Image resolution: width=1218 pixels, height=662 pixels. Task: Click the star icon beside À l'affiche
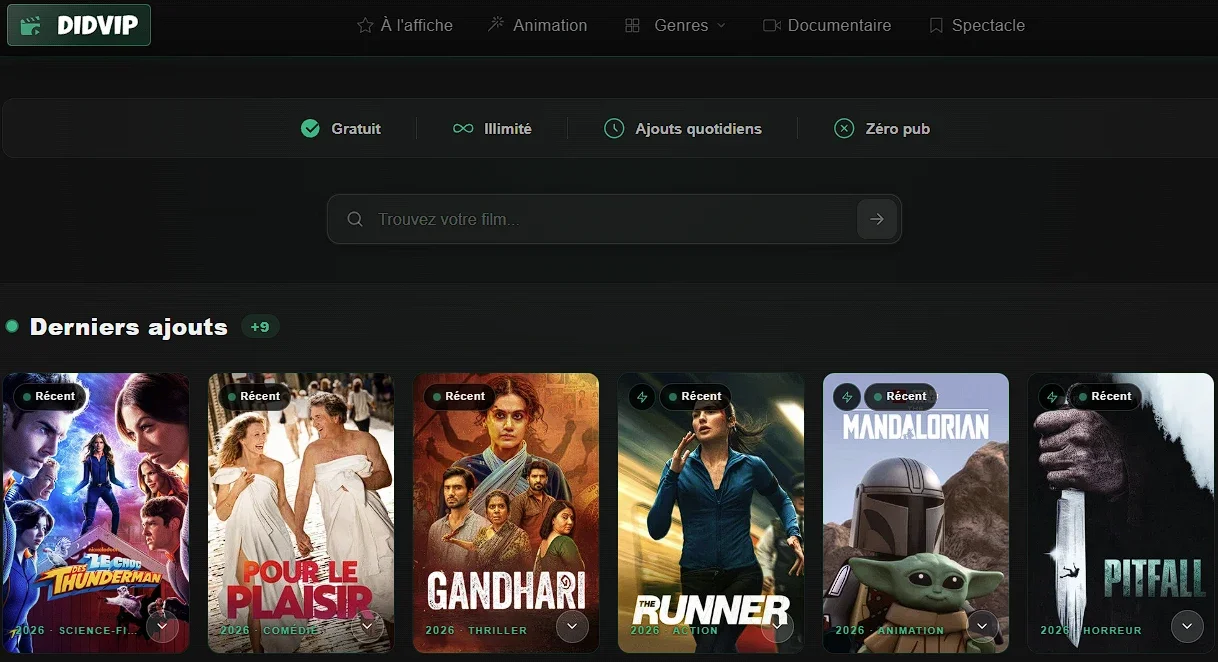(365, 25)
